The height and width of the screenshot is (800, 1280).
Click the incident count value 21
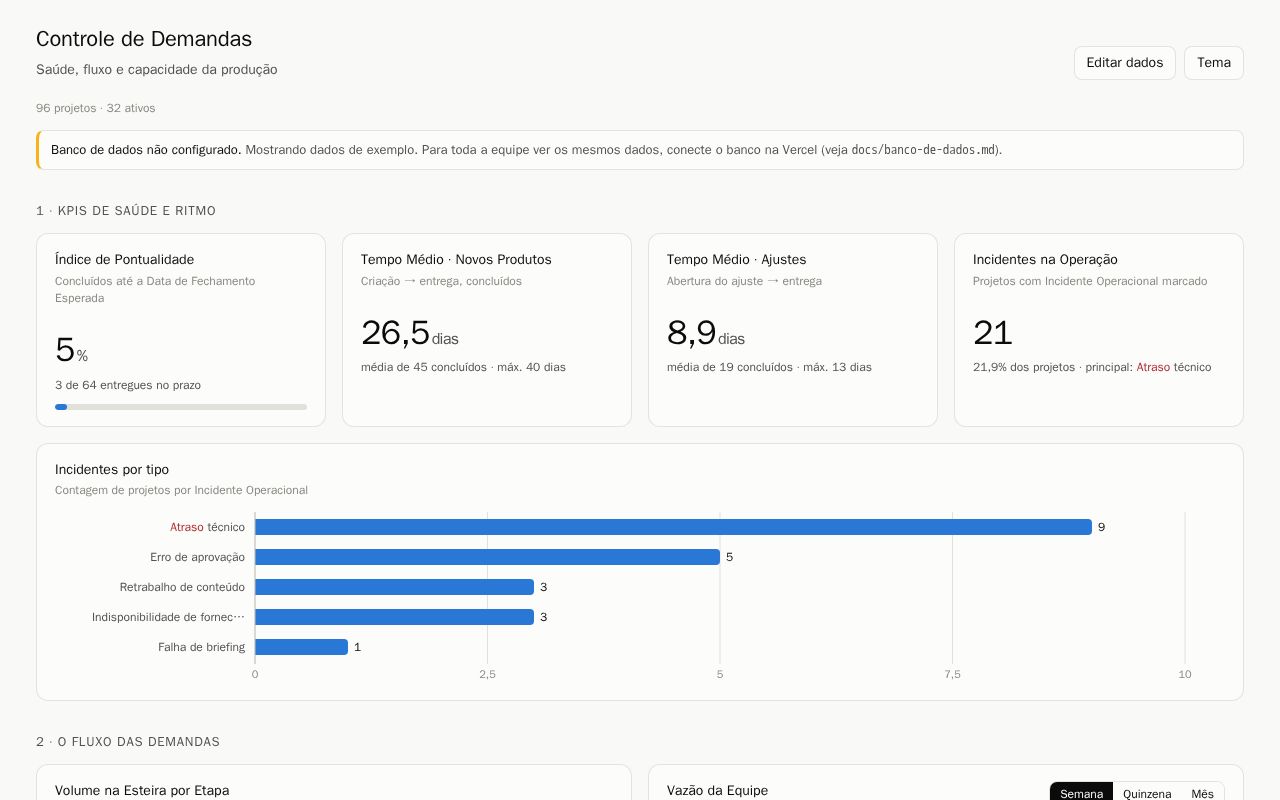click(x=992, y=333)
